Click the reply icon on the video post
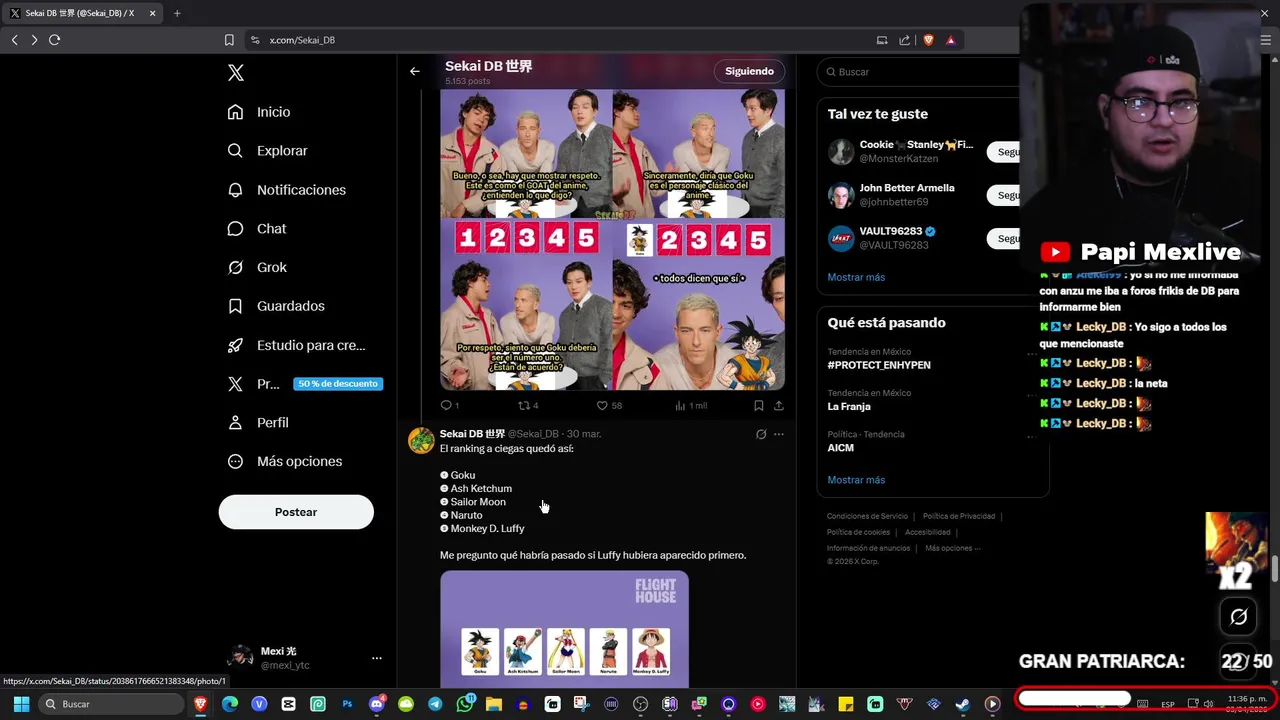The height and width of the screenshot is (720, 1280). 447,405
